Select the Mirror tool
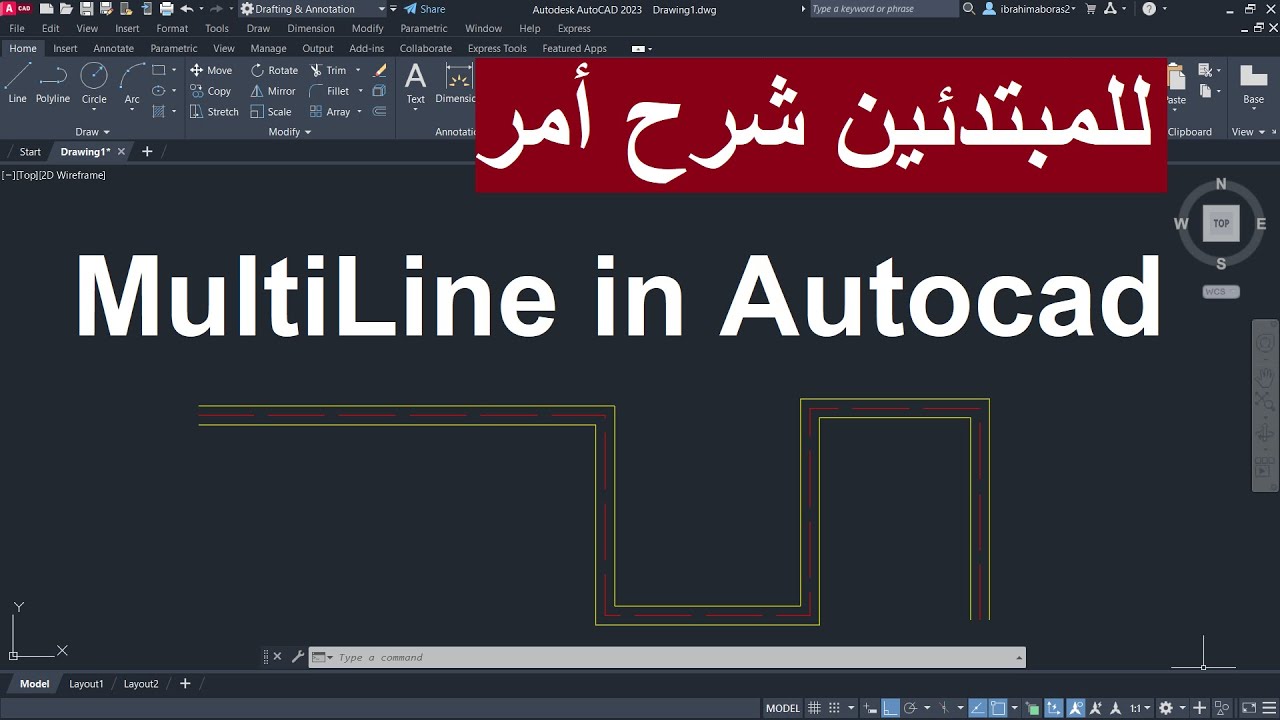This screenshot has height=720, width=1280. [x=273, y=91]
